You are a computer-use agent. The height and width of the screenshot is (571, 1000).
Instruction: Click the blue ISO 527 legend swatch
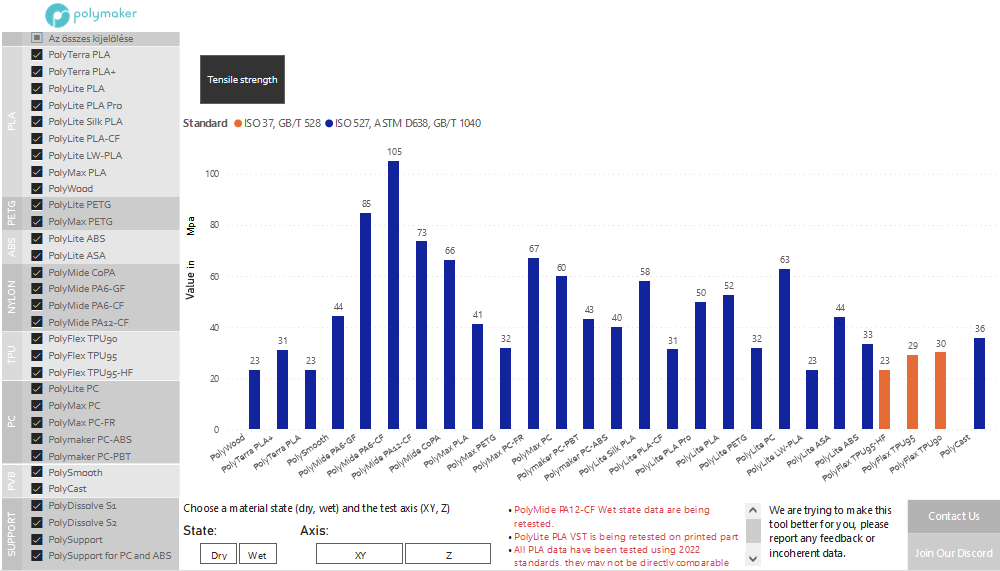[x=329, y=123]
